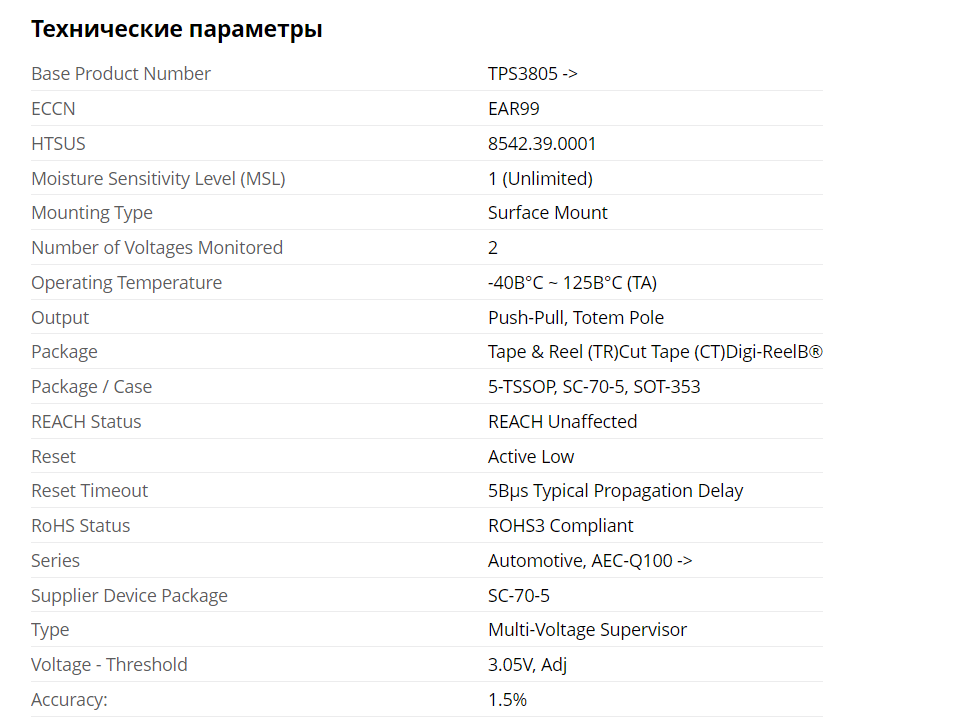Select the 'Base Product Number' label
964x719 pixels.
(x=121, y=74)
